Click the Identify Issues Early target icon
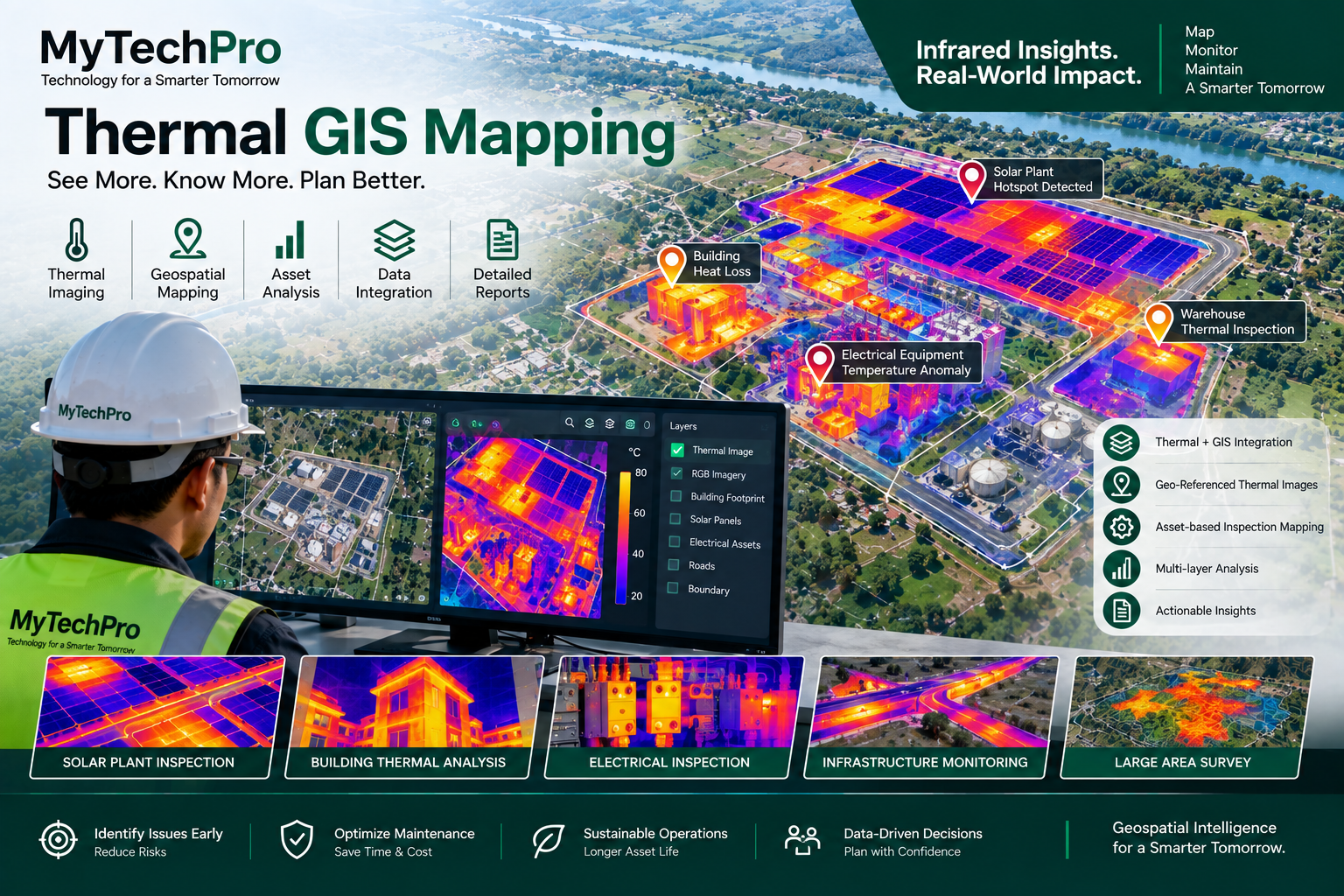1344x896 pixels. click(x=59, y=840)
